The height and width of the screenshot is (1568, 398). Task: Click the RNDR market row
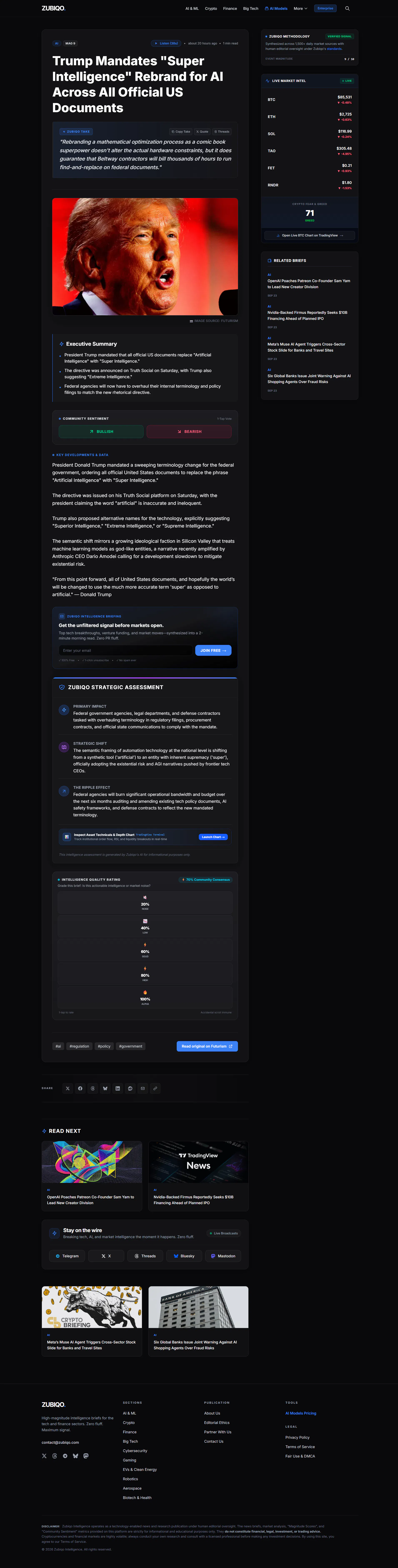310,185
